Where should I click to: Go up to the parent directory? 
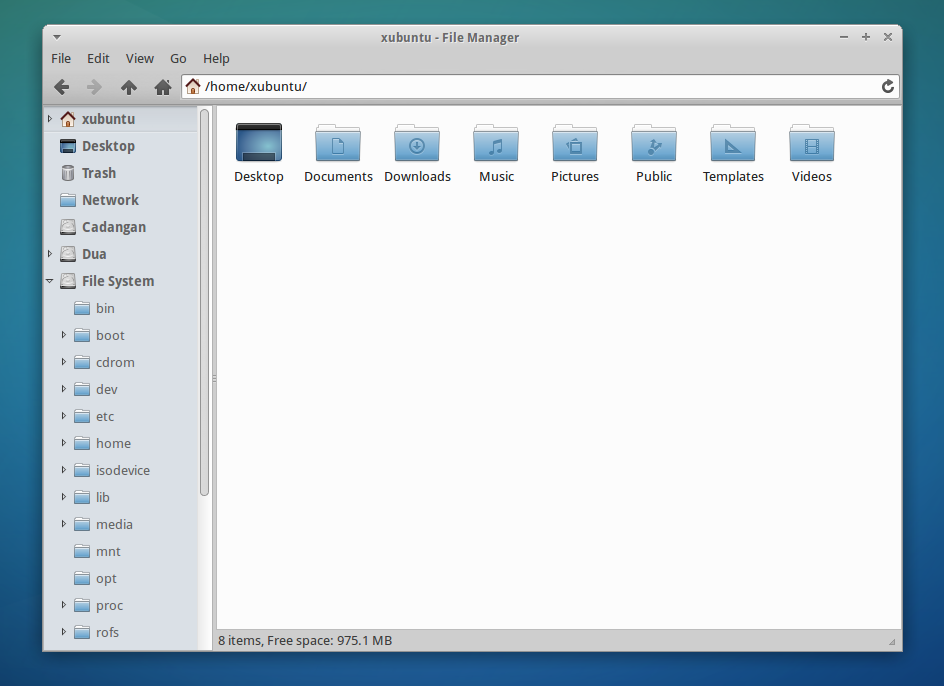(x=128, y=87)
